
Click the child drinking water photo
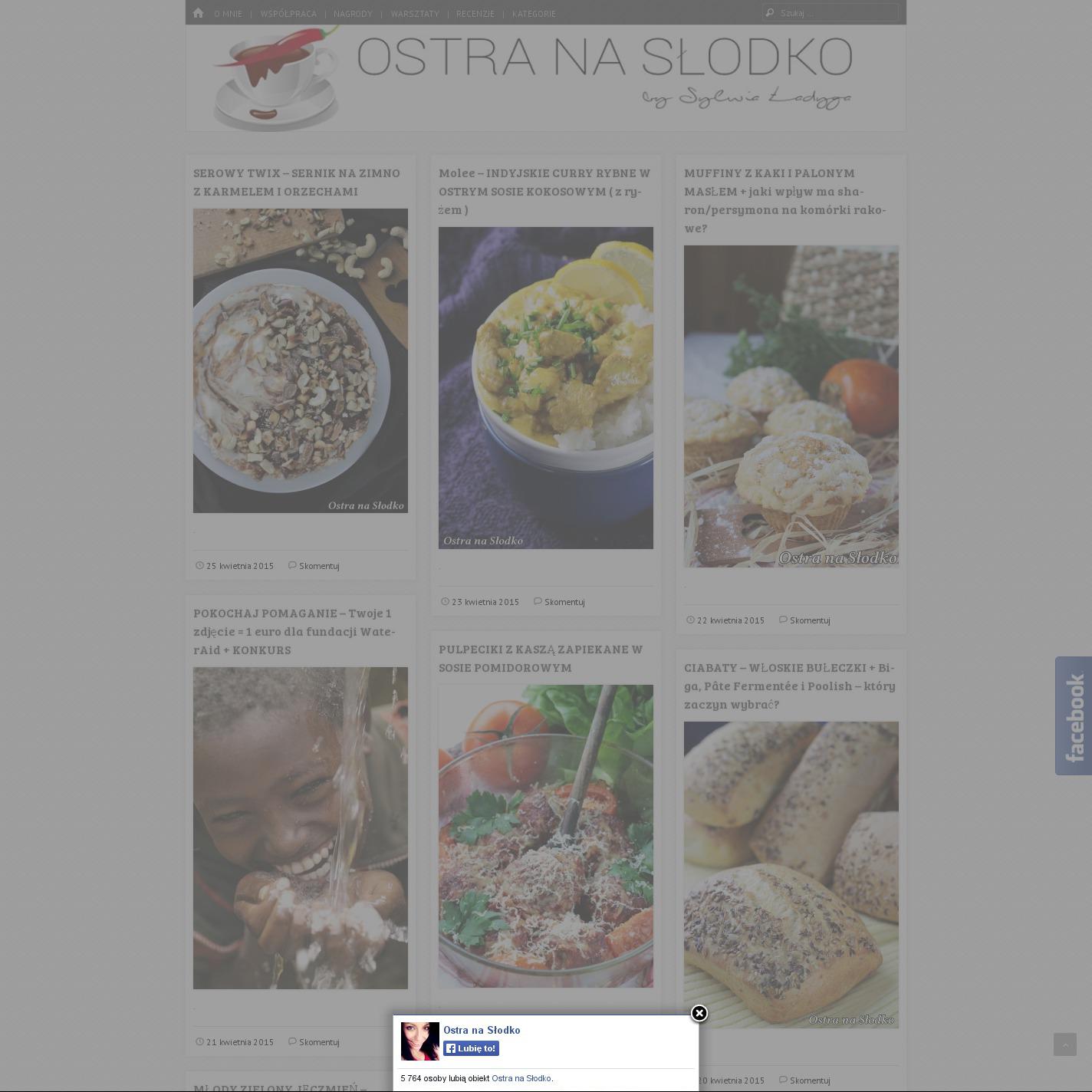tap(301, 828)
